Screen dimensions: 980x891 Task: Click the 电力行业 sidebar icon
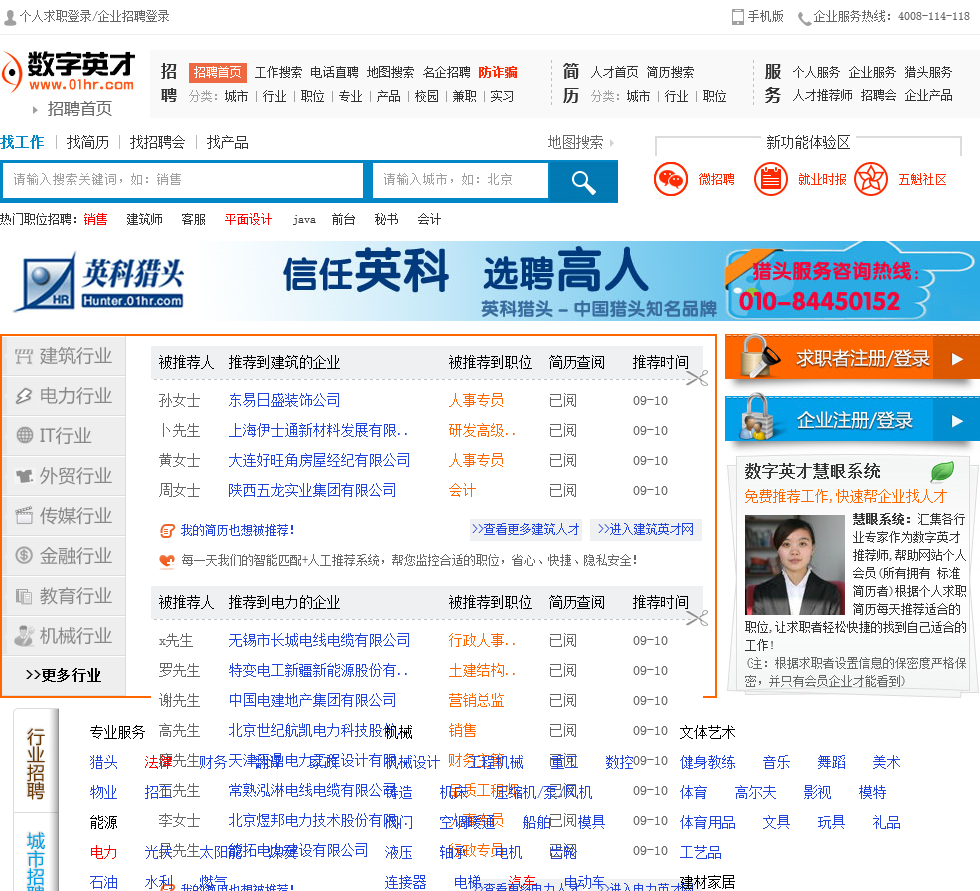24,396
